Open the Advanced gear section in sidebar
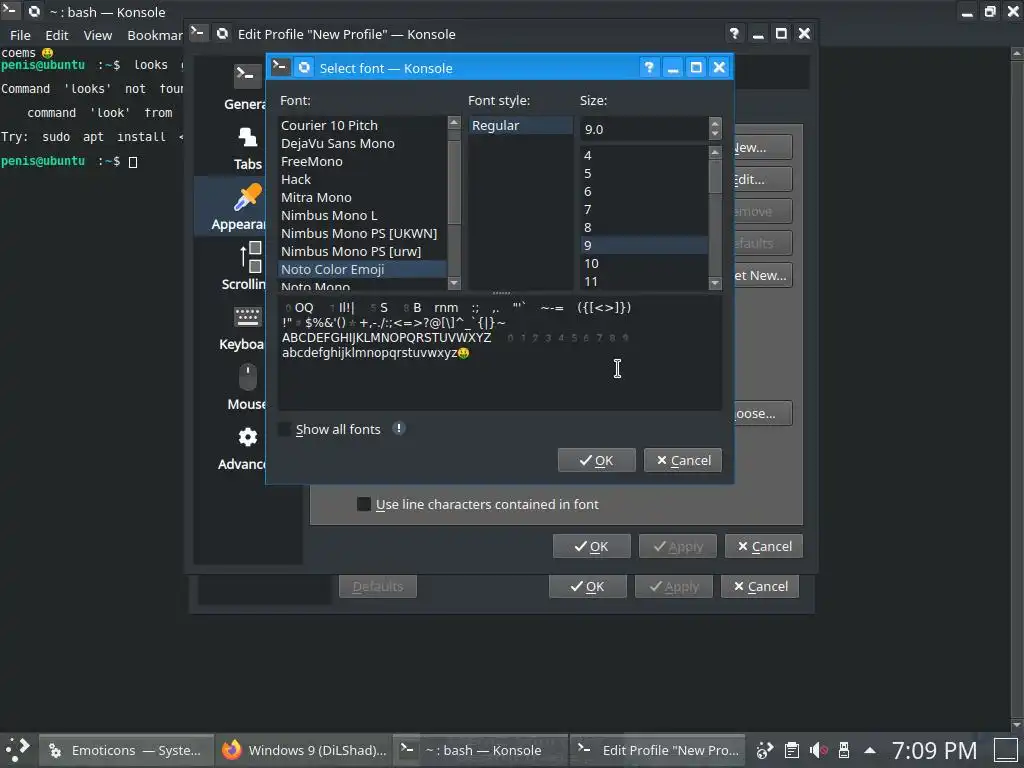The height and width of the screenshot is (768, 1024). coord(243,448)
